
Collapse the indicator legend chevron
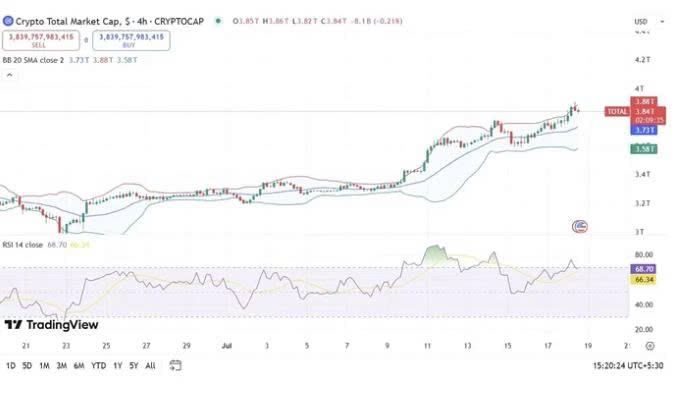tap(9, 75)
